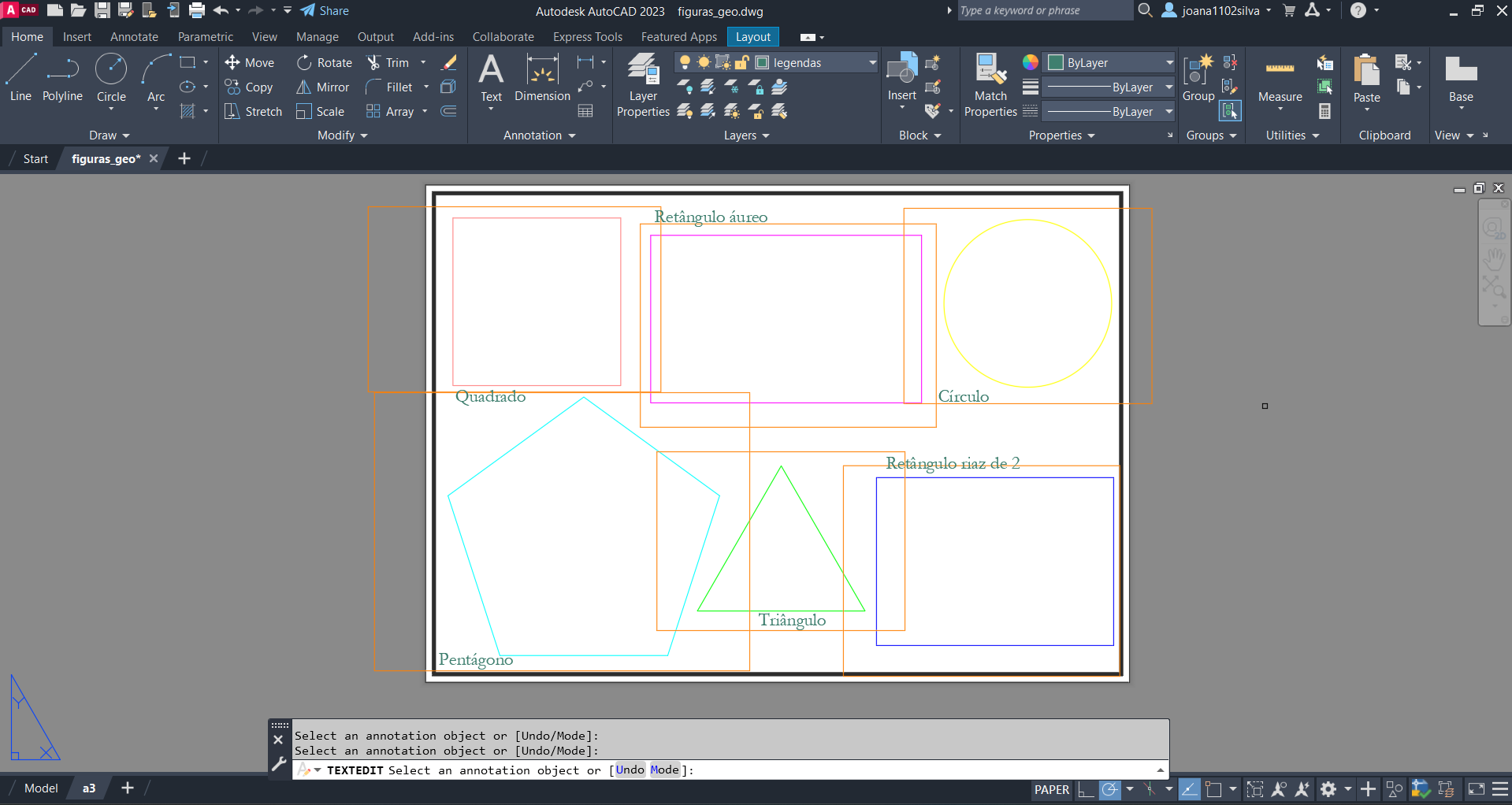Screen dimensions: 1512x805
Task: Click the Rotate tool in Modify
Action: [x=324, y=63]
